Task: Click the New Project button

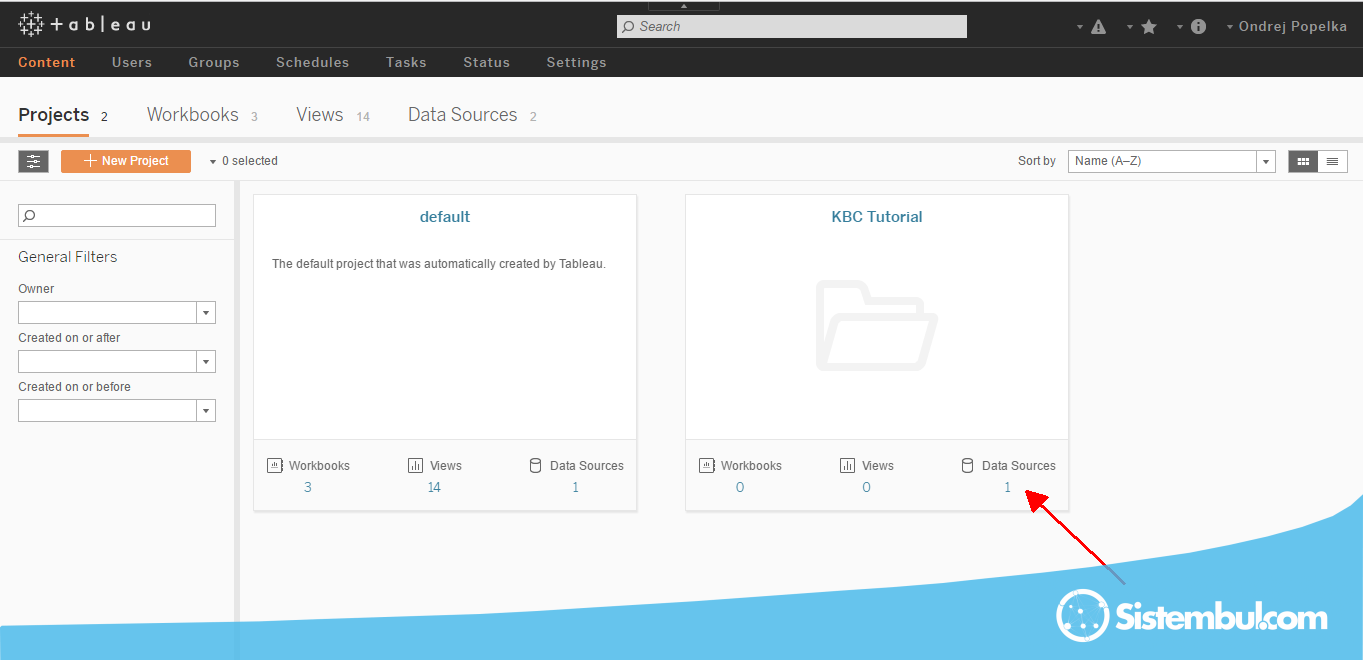Action: (x=126, y=161)
